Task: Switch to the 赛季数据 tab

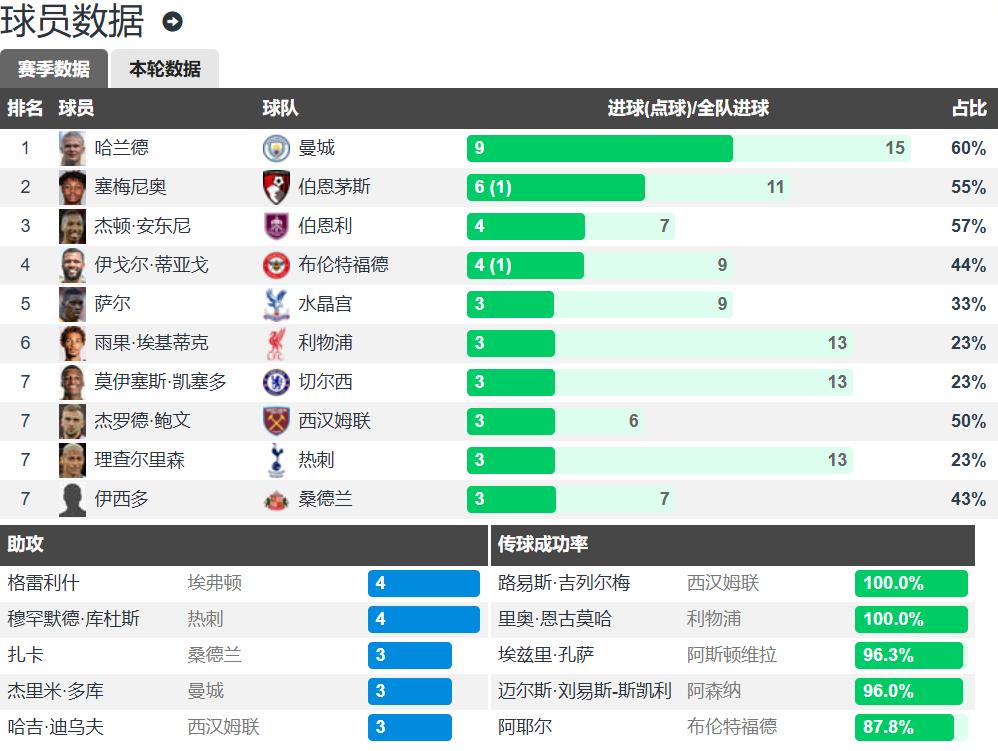Action: coord(54,69)
